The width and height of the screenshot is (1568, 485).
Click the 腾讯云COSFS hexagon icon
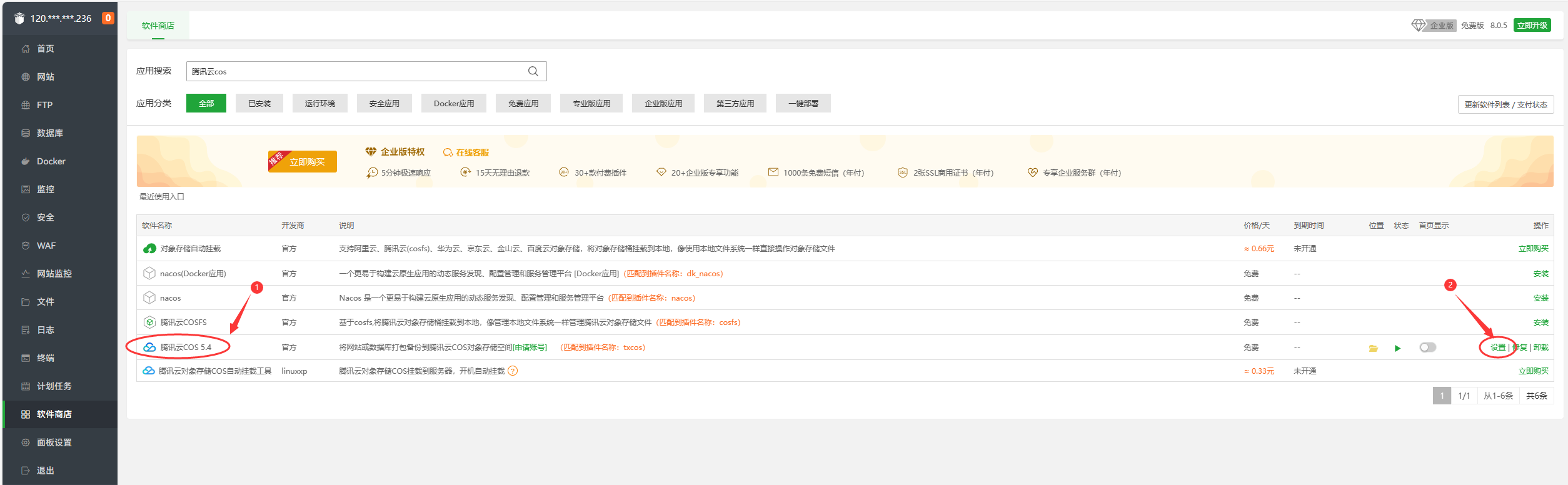click(x=149, y=322)
